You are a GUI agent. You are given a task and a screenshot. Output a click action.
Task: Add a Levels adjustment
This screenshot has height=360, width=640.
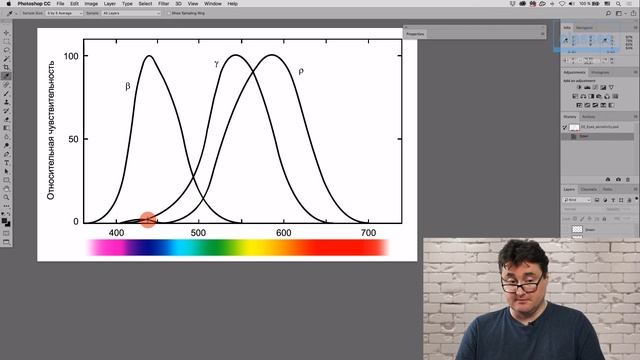(x=587, y=87)
